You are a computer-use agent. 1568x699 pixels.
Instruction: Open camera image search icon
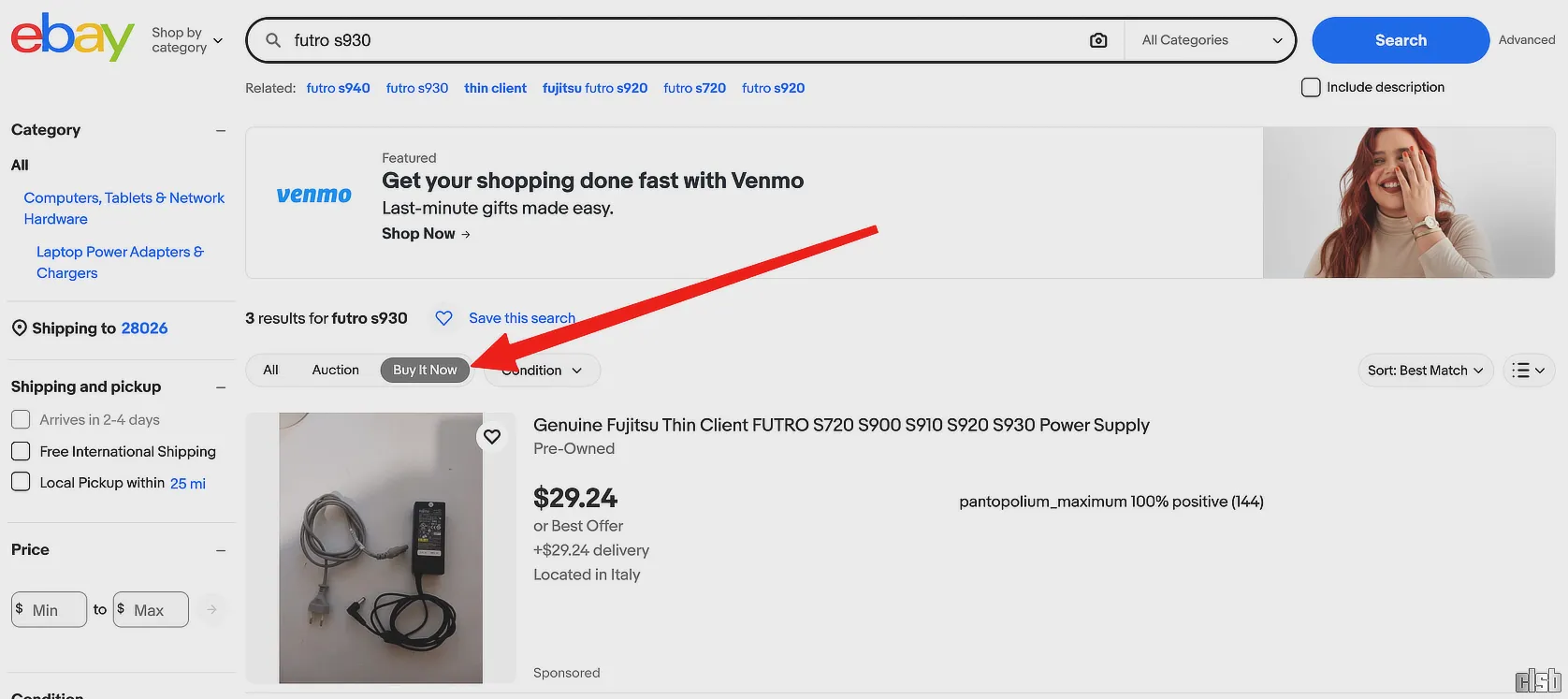[x=1098, y=40]
